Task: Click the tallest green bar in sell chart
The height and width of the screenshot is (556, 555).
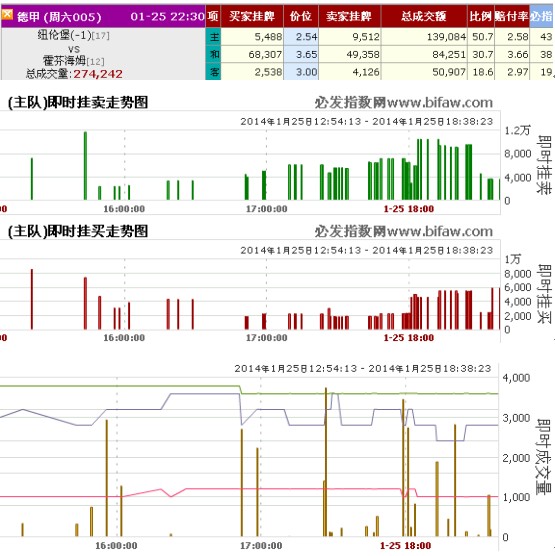Action: tap(85, 166)
